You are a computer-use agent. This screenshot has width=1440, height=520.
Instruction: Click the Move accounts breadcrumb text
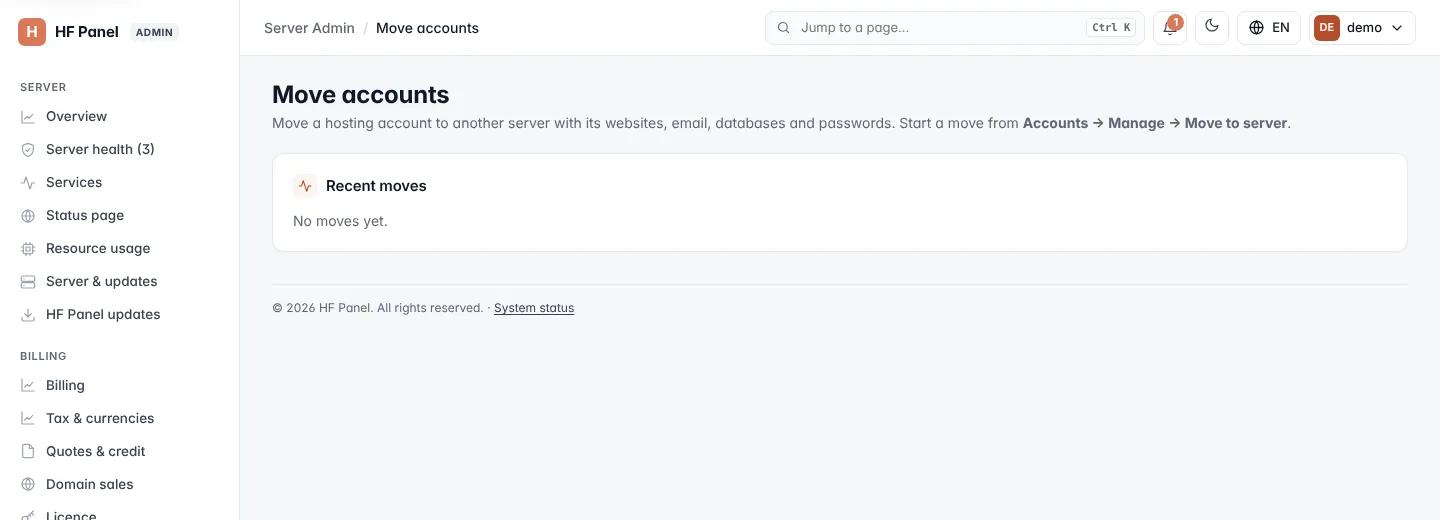427,28
